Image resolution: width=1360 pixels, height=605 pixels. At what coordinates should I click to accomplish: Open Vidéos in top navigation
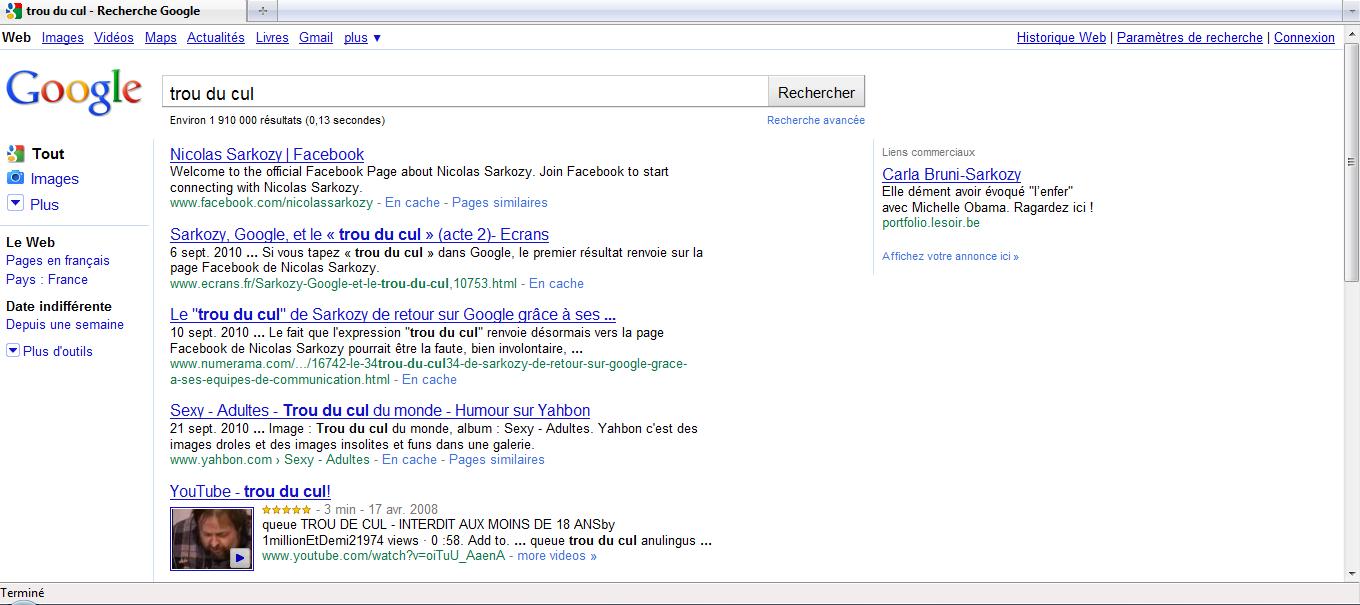pos(114,38)
